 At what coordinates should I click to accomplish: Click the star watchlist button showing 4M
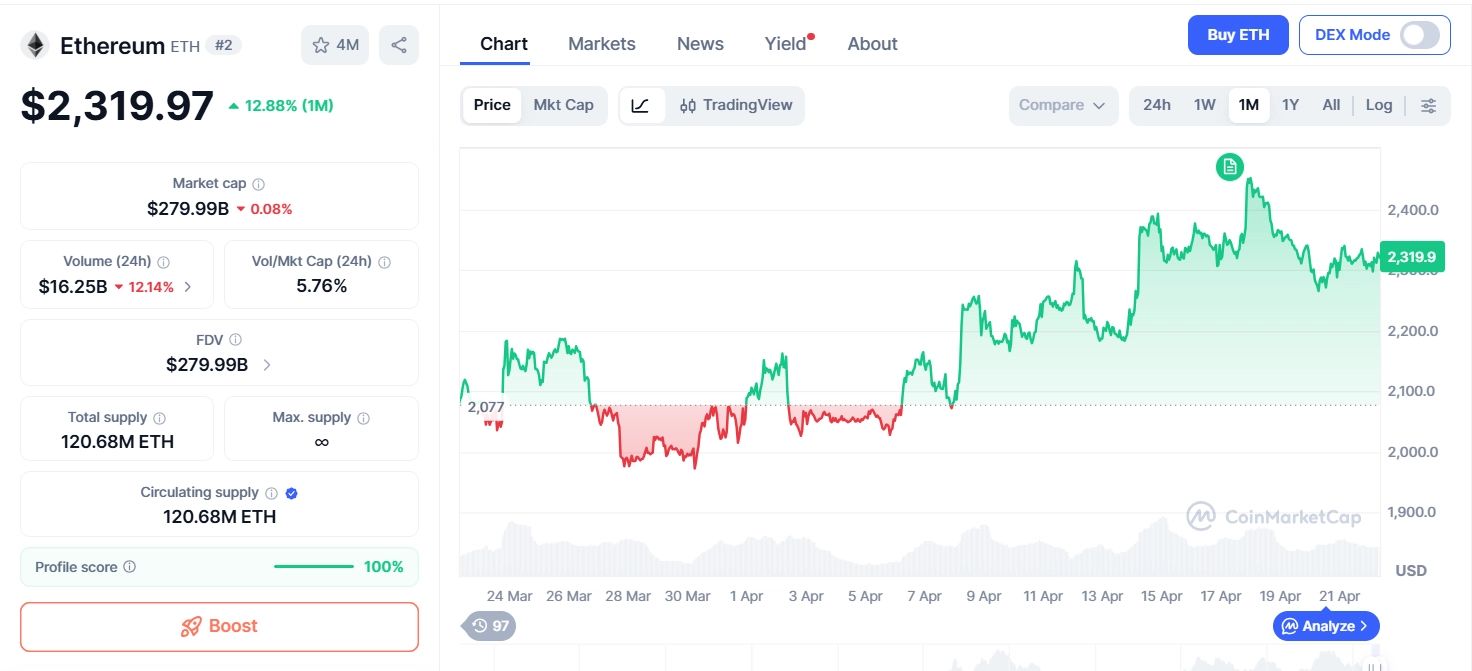pos(335,45)
